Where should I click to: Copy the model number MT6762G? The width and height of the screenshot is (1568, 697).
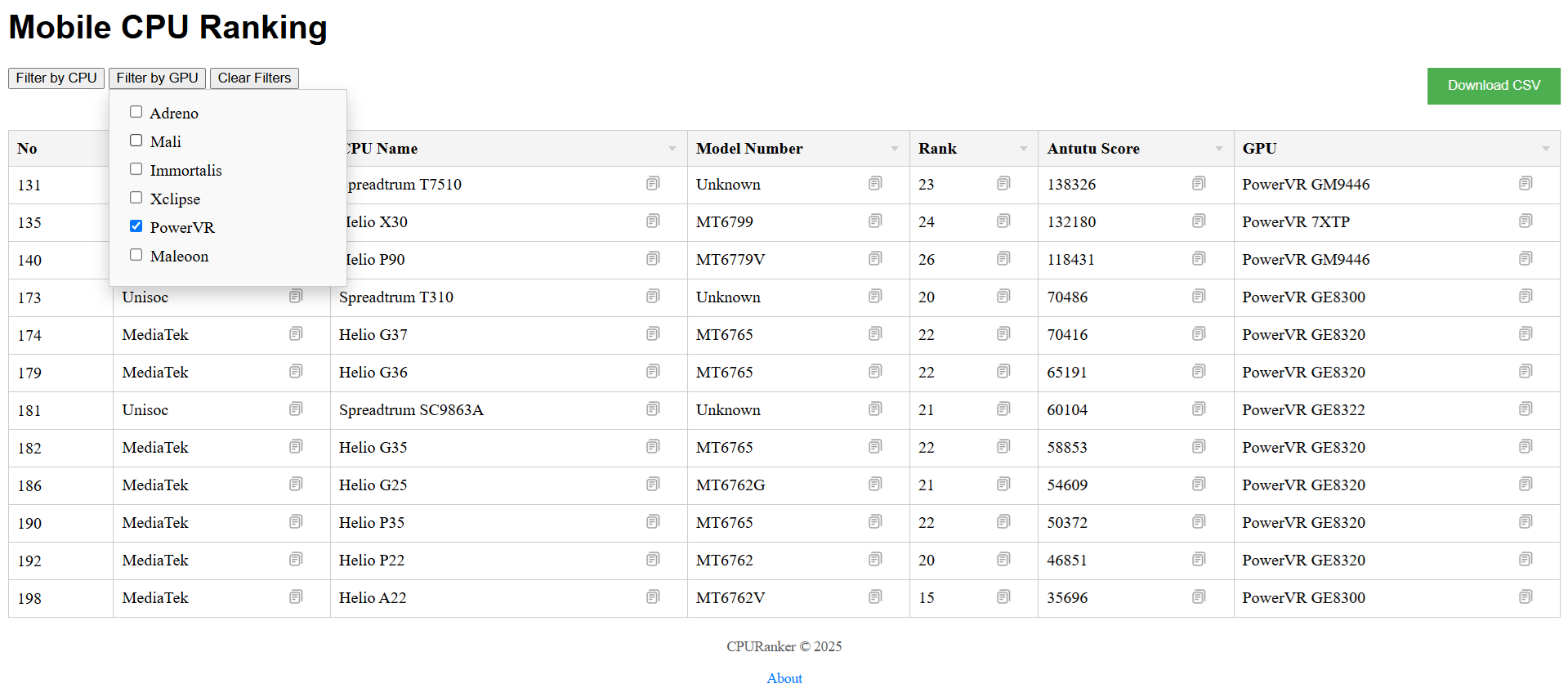tap(874, 485)
